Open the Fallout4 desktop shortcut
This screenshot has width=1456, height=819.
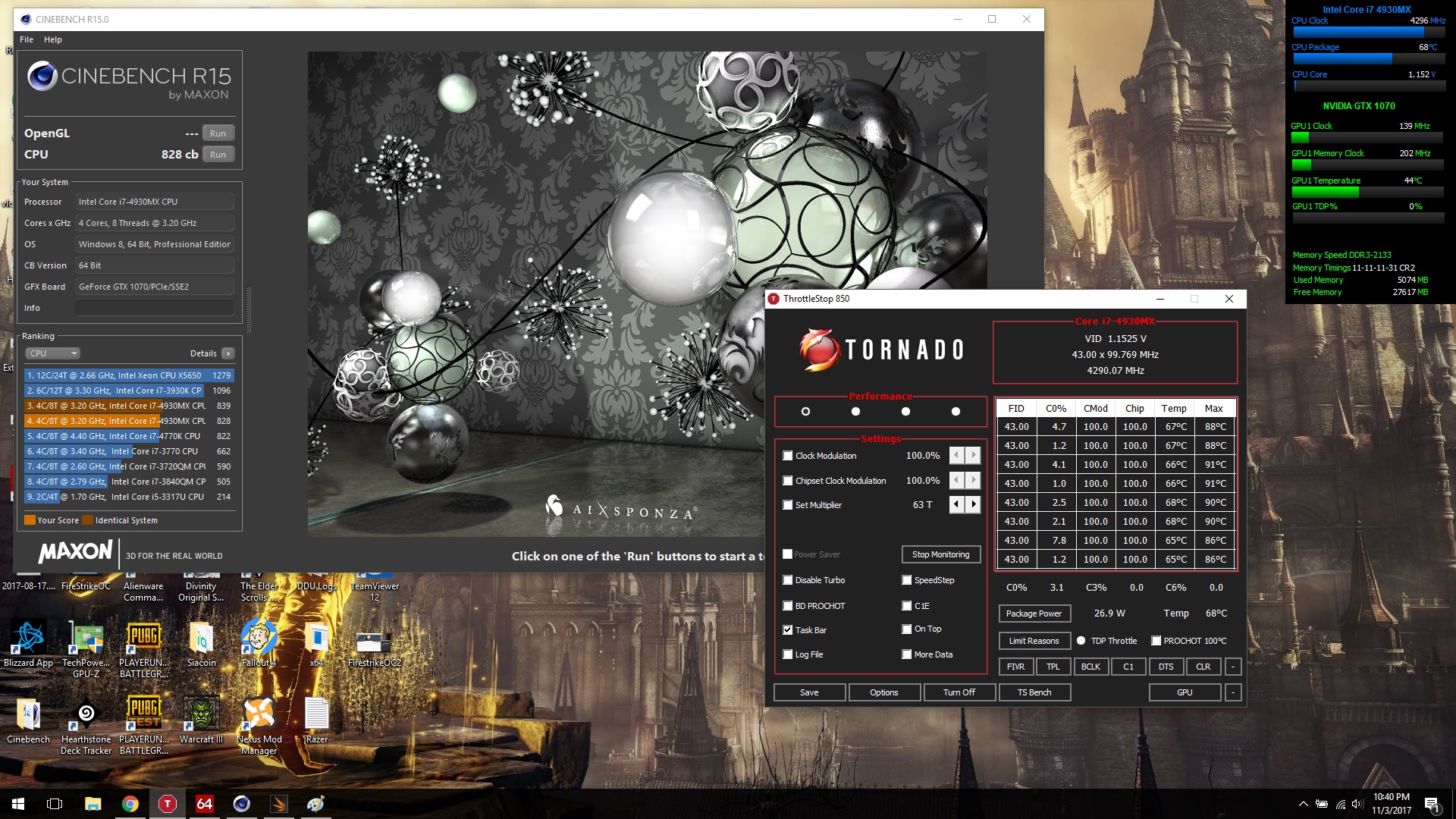click(x=259, y=645)
